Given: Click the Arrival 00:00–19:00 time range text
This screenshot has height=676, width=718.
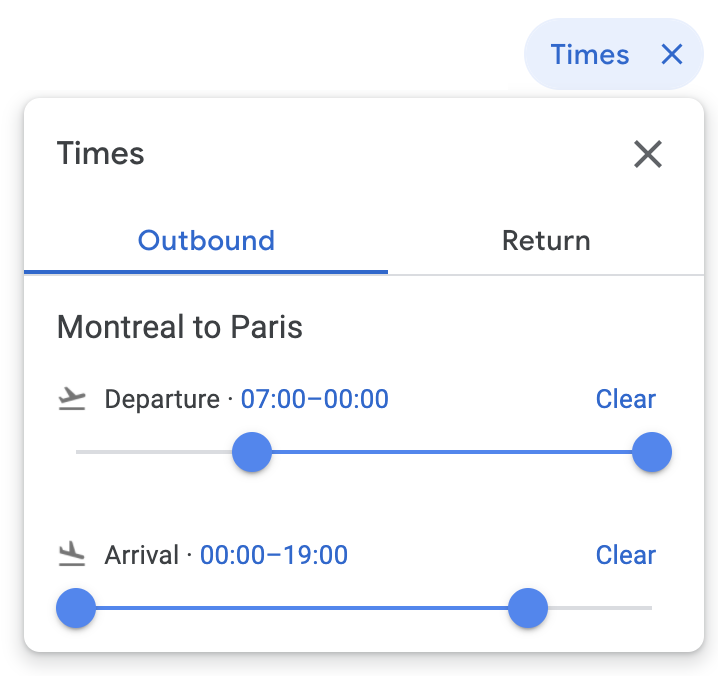Looking at the screenshot, I should point(274,555).
